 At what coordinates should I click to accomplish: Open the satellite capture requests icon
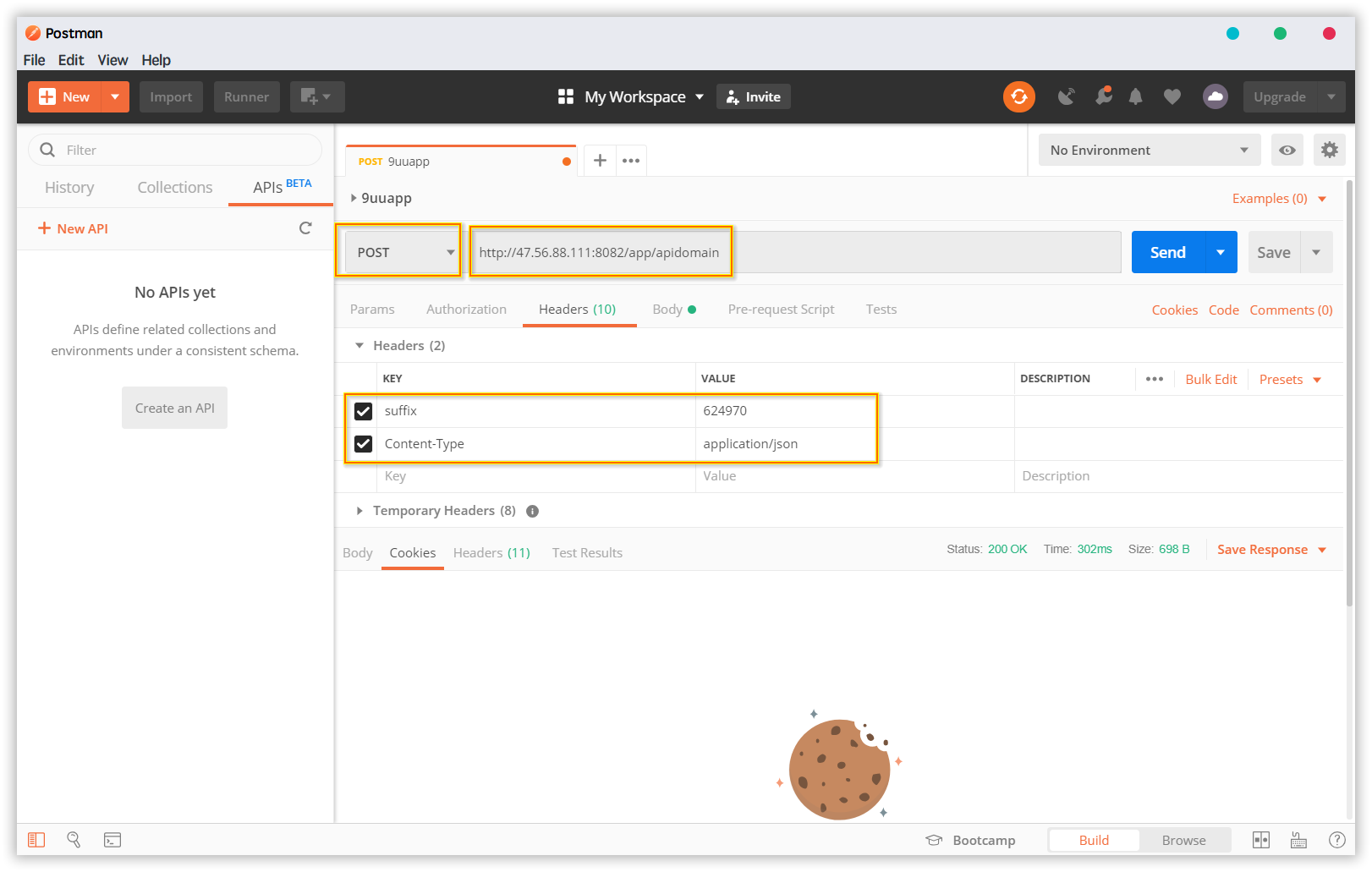pos(1066,96)
